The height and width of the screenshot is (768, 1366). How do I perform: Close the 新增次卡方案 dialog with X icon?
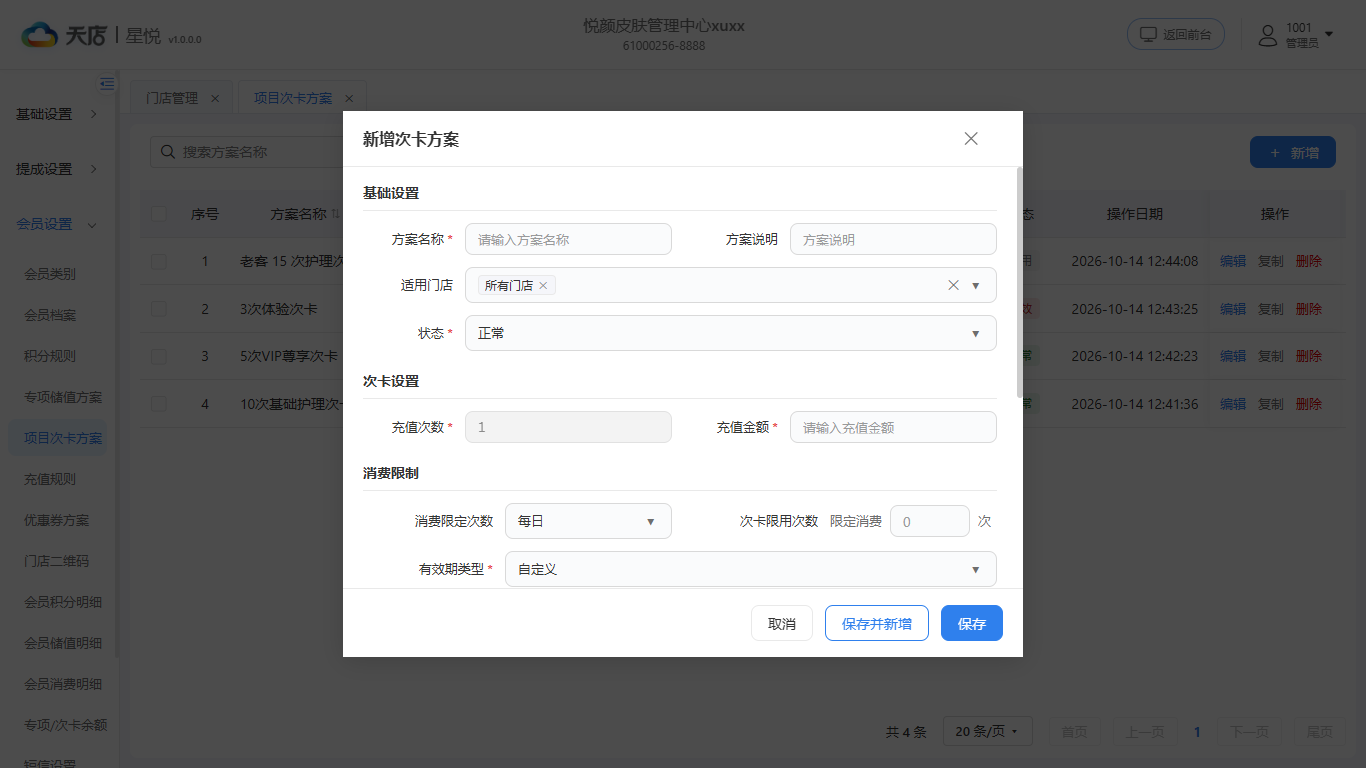point(971,139)
